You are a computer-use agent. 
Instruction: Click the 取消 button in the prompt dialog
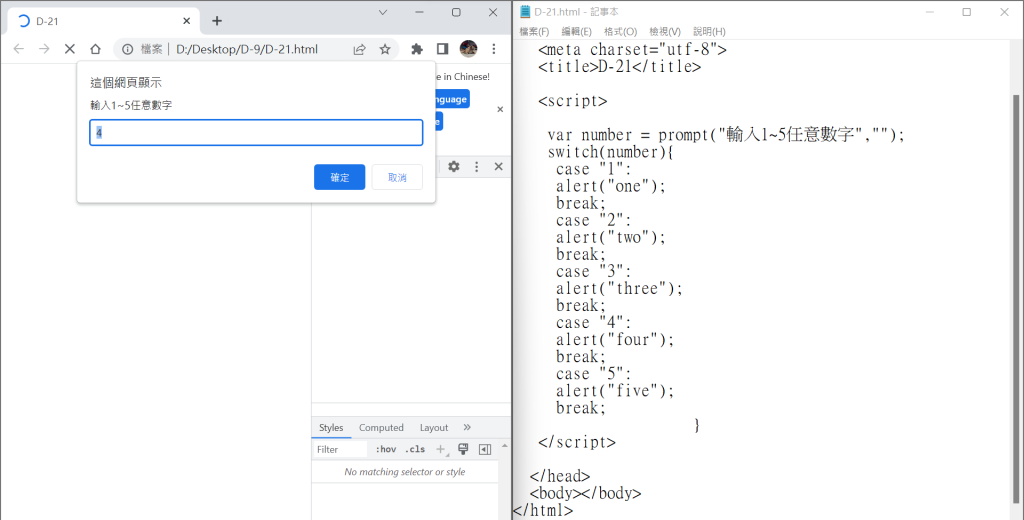[x=397, y=177]
